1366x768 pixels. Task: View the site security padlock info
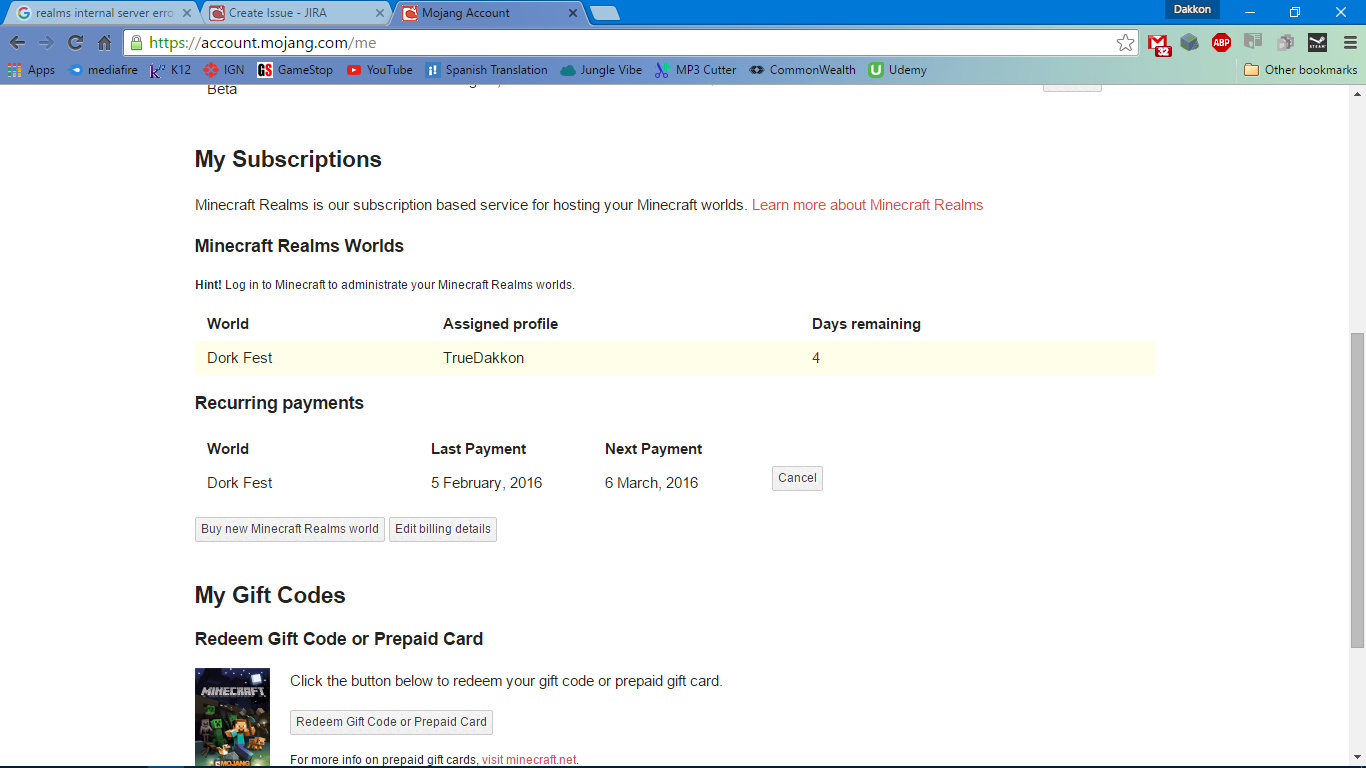click(x=136, y=43)
